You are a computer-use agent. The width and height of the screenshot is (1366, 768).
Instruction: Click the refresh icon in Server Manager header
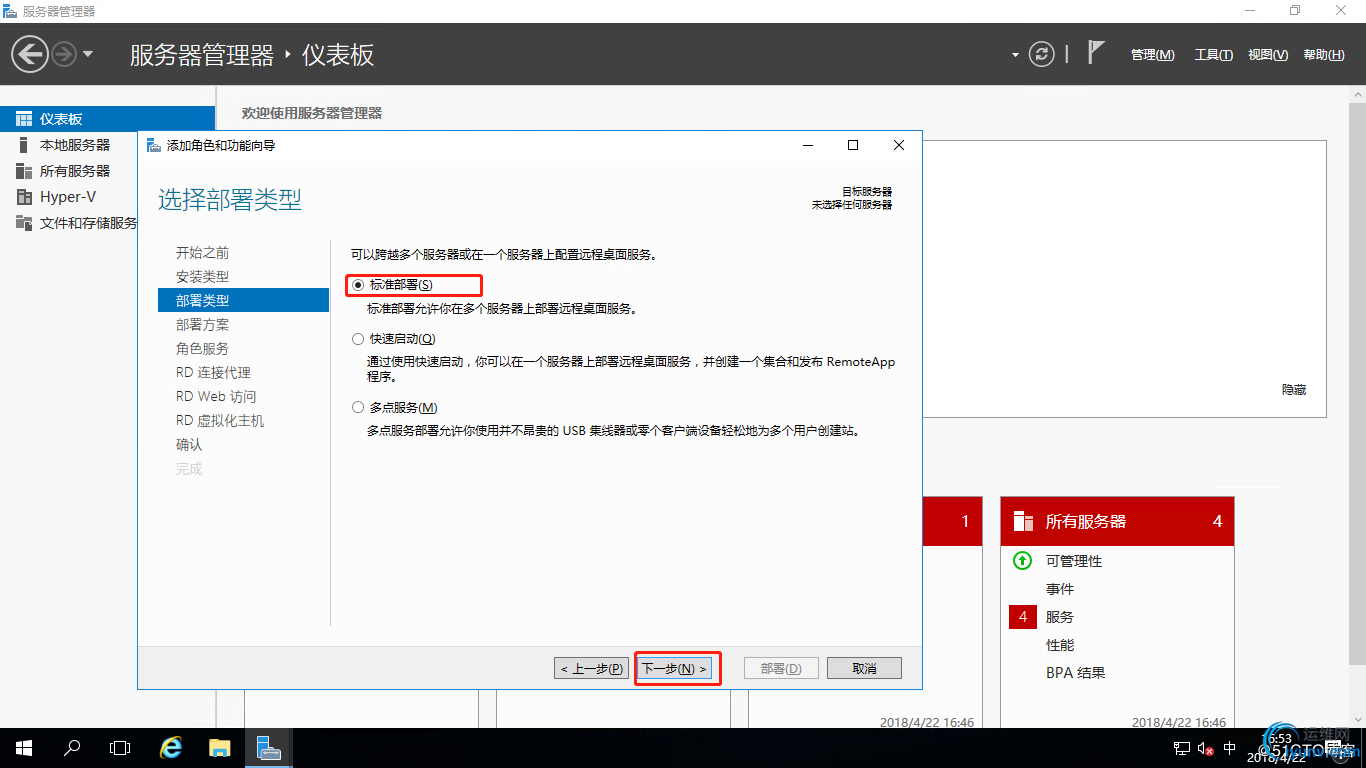(x=1042, y=54)
